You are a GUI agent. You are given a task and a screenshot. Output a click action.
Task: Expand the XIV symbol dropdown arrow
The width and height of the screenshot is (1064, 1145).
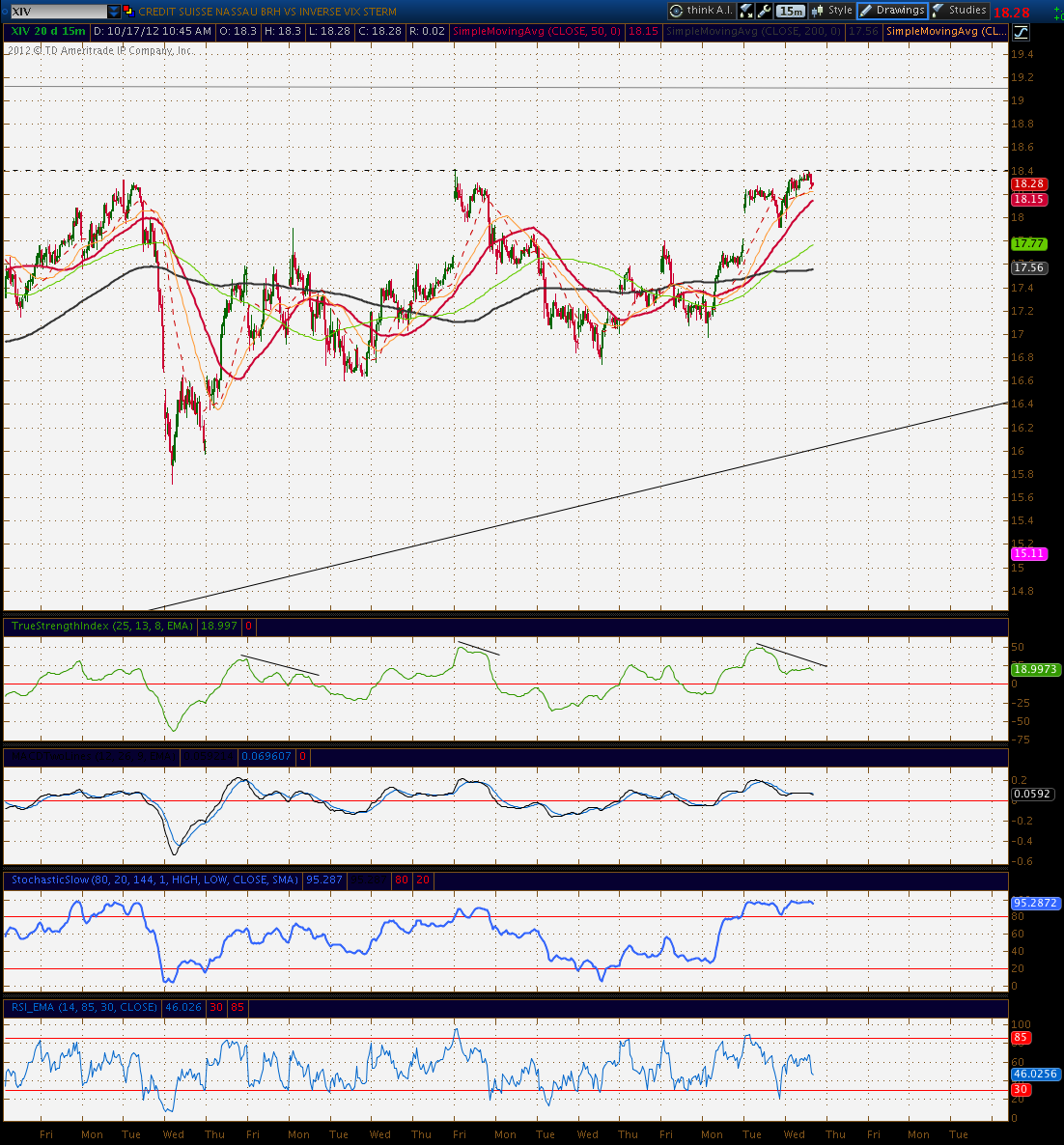pos(114,11)
